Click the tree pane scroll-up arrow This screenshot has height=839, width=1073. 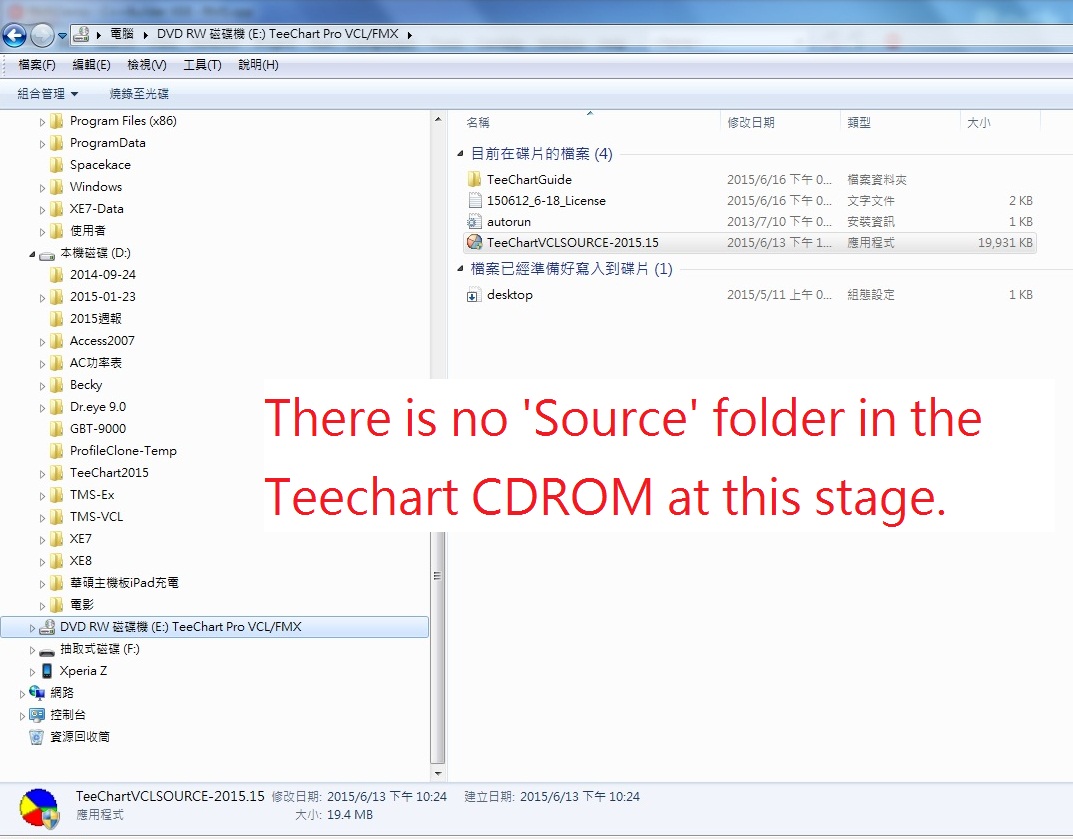[x=438, y=120]
